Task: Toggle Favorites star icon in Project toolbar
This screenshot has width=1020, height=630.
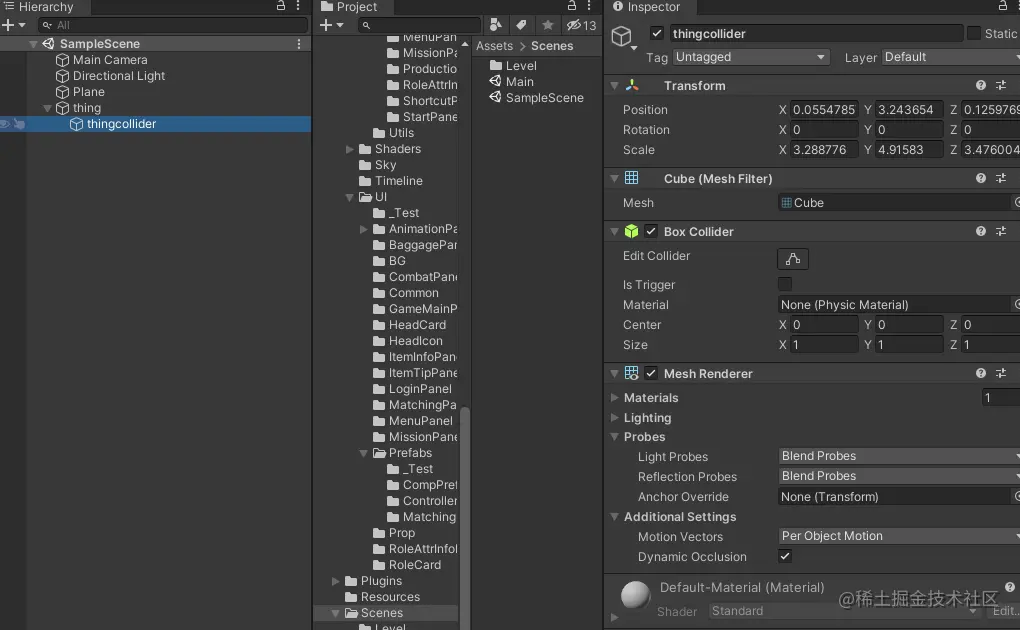Action: coord(548,25)
